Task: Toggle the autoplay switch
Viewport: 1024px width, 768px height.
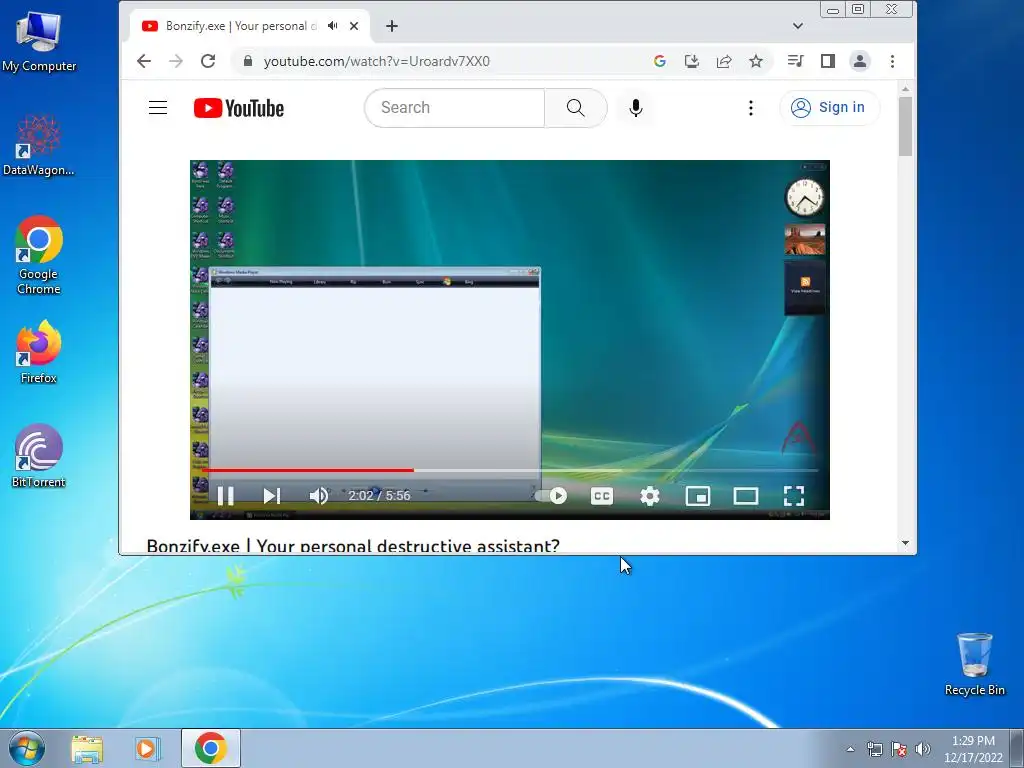Action: pos(552,496)
